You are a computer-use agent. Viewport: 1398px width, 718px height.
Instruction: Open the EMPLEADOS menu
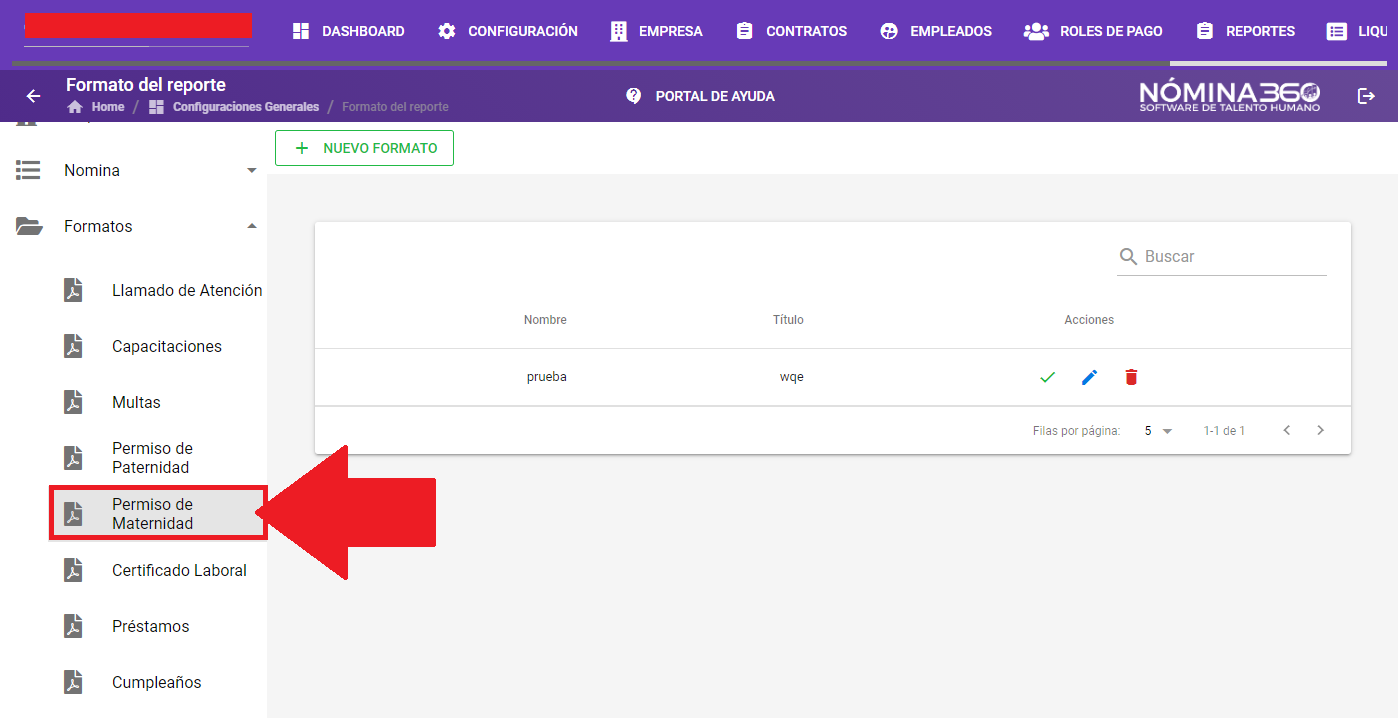(936, 31)
